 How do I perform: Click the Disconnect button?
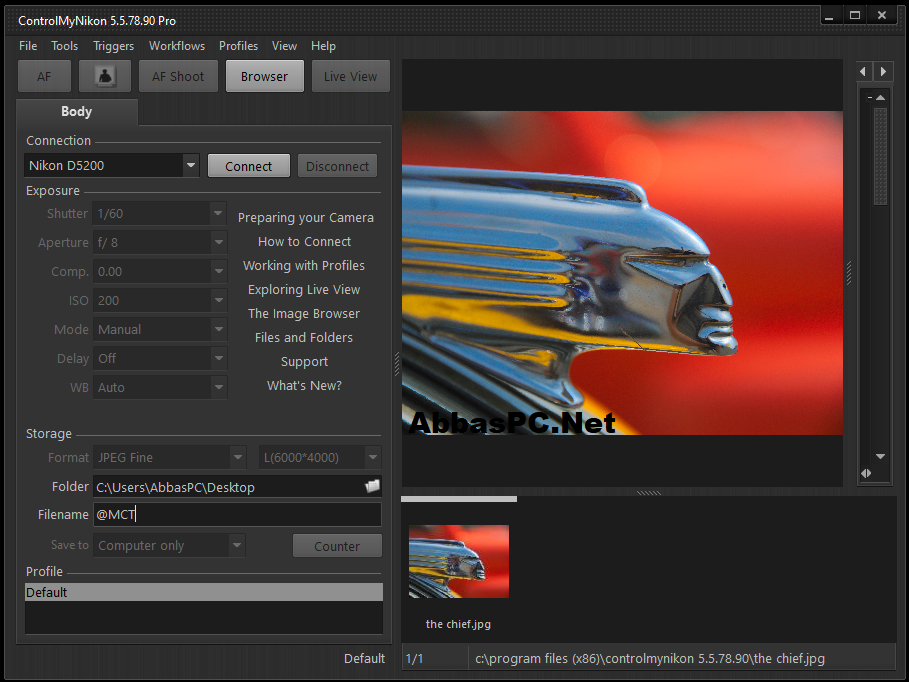coord(337,166)
